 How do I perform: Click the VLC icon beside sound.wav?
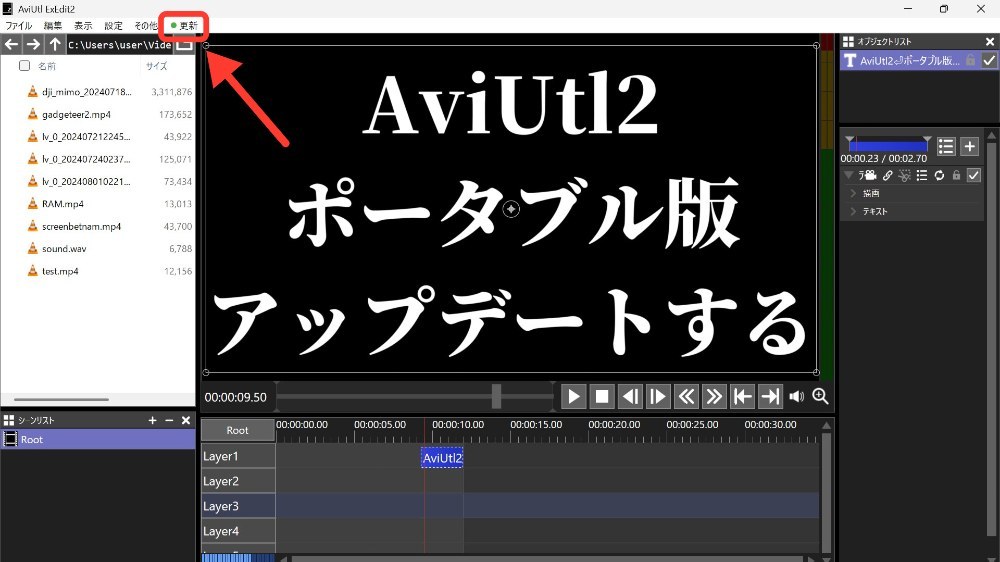pyautogui.click(x=33, y=248)
